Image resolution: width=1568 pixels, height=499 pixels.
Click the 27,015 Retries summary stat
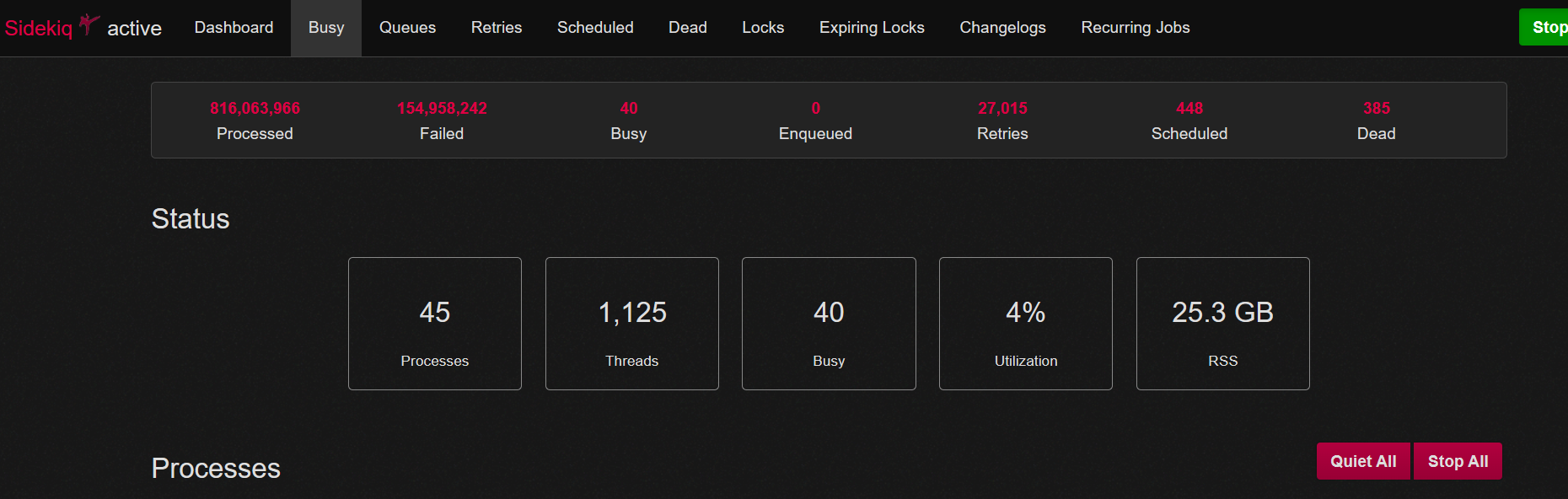[x=1002, y=120]
